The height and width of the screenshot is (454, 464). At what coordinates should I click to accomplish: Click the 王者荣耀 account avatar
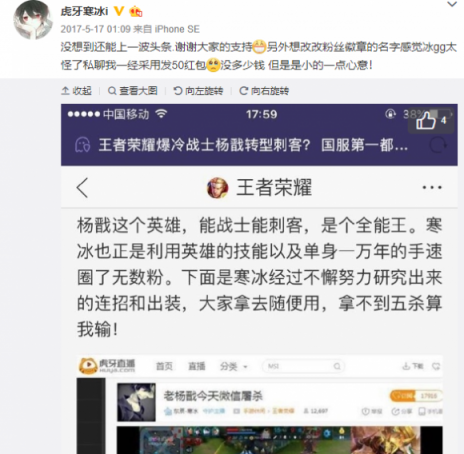(218, 188)
